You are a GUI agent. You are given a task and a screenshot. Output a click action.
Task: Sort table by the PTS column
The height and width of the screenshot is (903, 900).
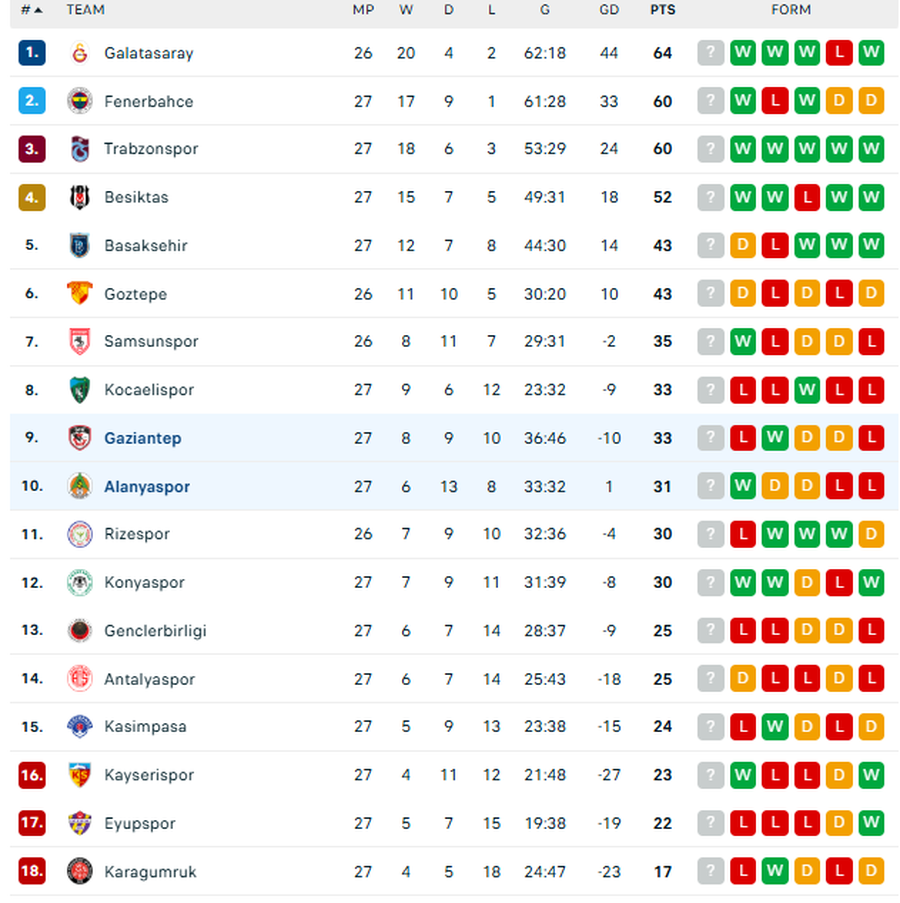662,10
